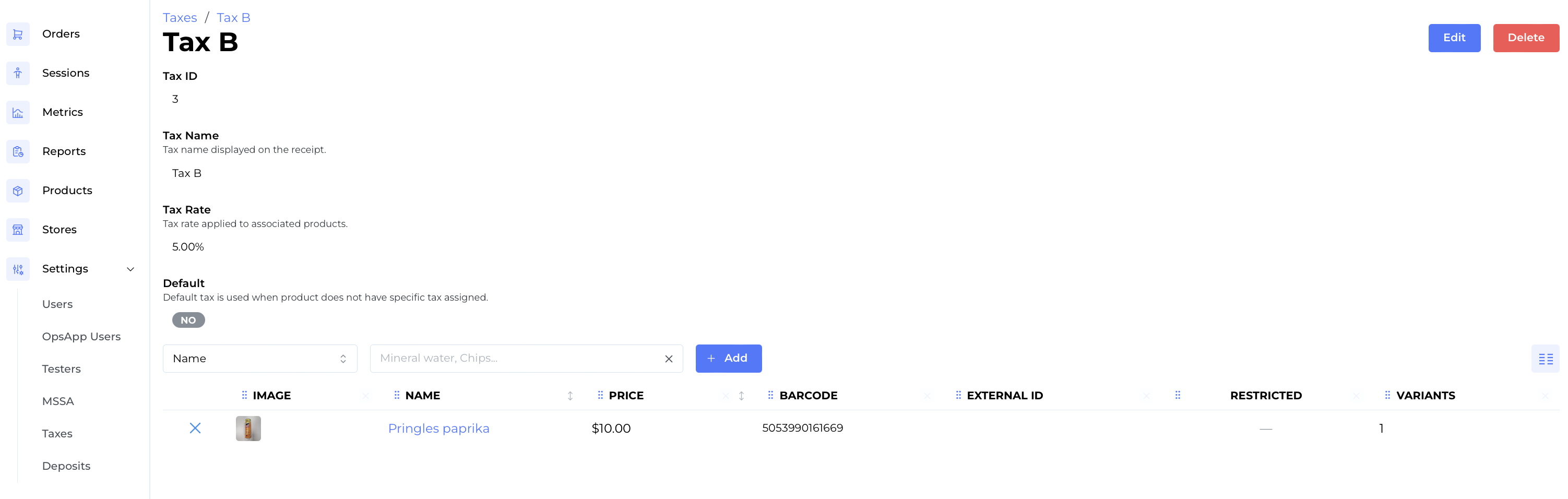Open the Name filter dropdown
Image resolution: width=1568 pixels, height=499 pixels.
point(260,359)
